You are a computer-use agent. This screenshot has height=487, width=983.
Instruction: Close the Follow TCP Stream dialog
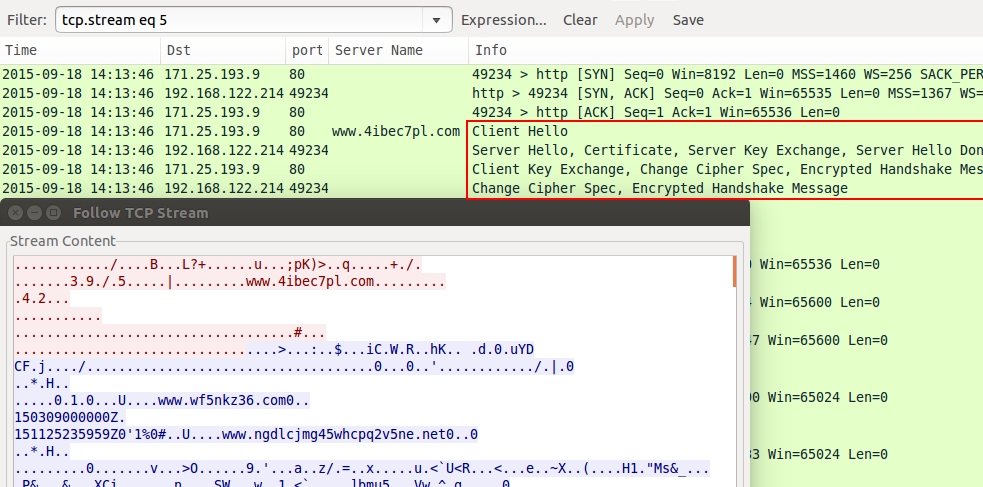pos(17,212)
